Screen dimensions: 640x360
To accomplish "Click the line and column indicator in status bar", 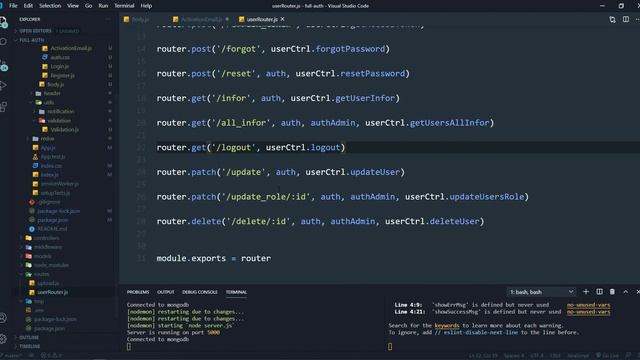I will point(483,356).
